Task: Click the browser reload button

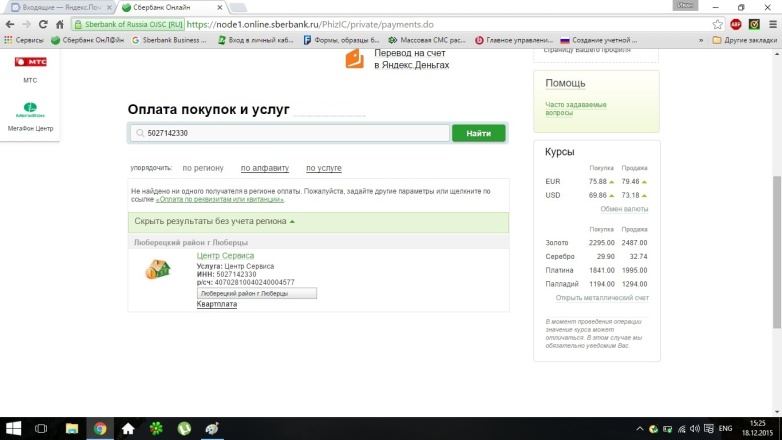Action: pyautogui.click(x=43, y=24)
